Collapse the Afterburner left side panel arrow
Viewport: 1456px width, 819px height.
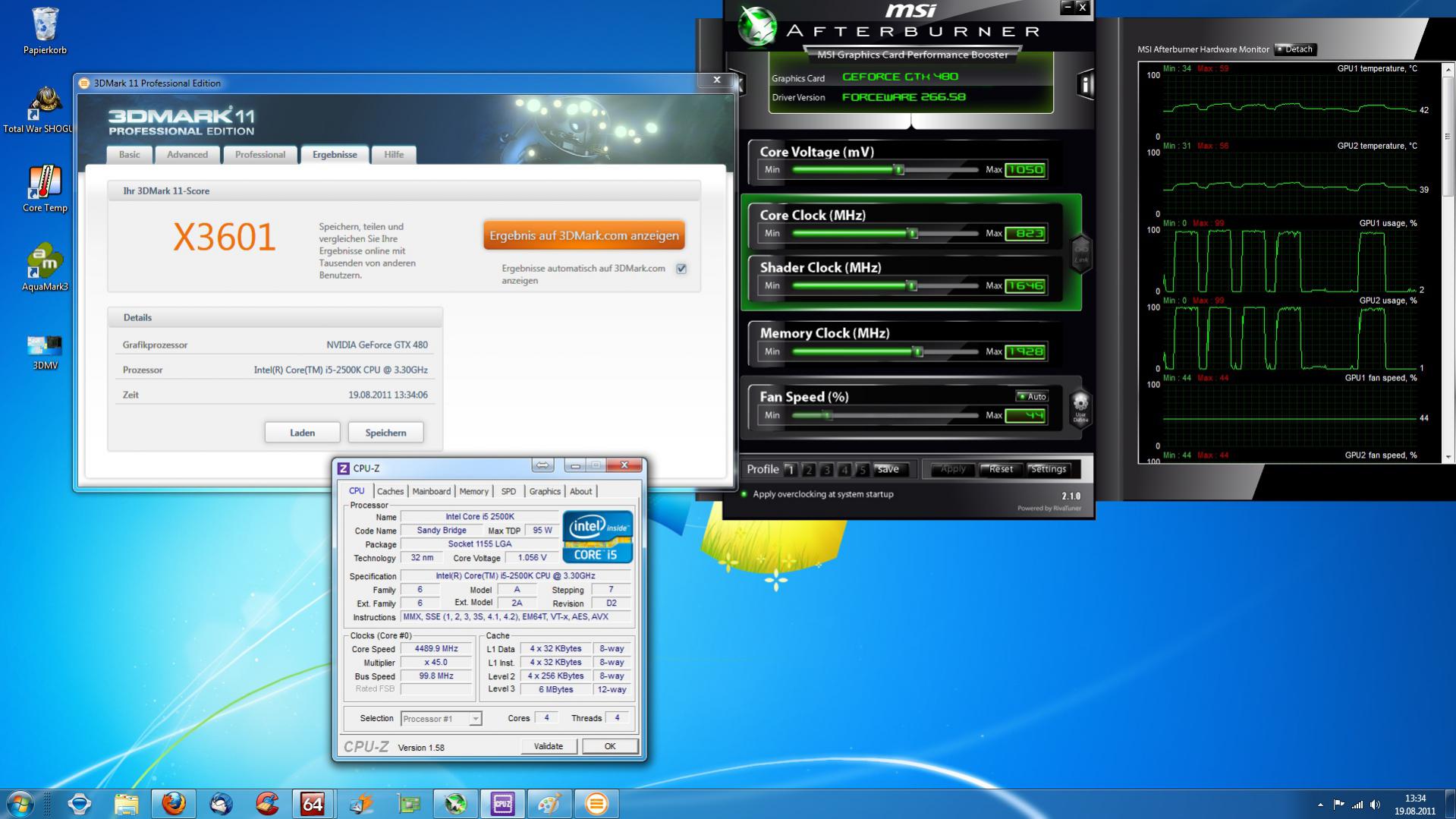[x=740, y=83]
